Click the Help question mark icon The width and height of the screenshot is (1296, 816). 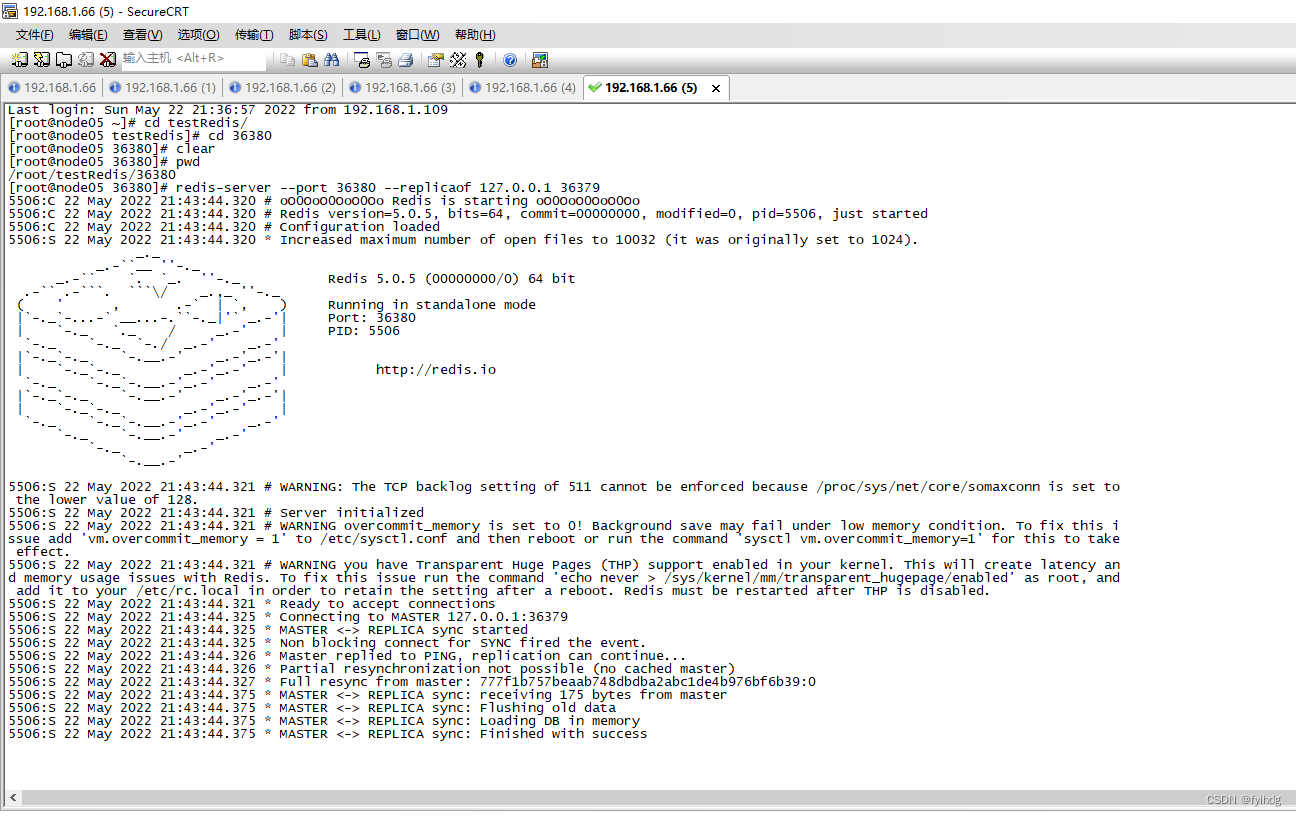pos(510,60)
